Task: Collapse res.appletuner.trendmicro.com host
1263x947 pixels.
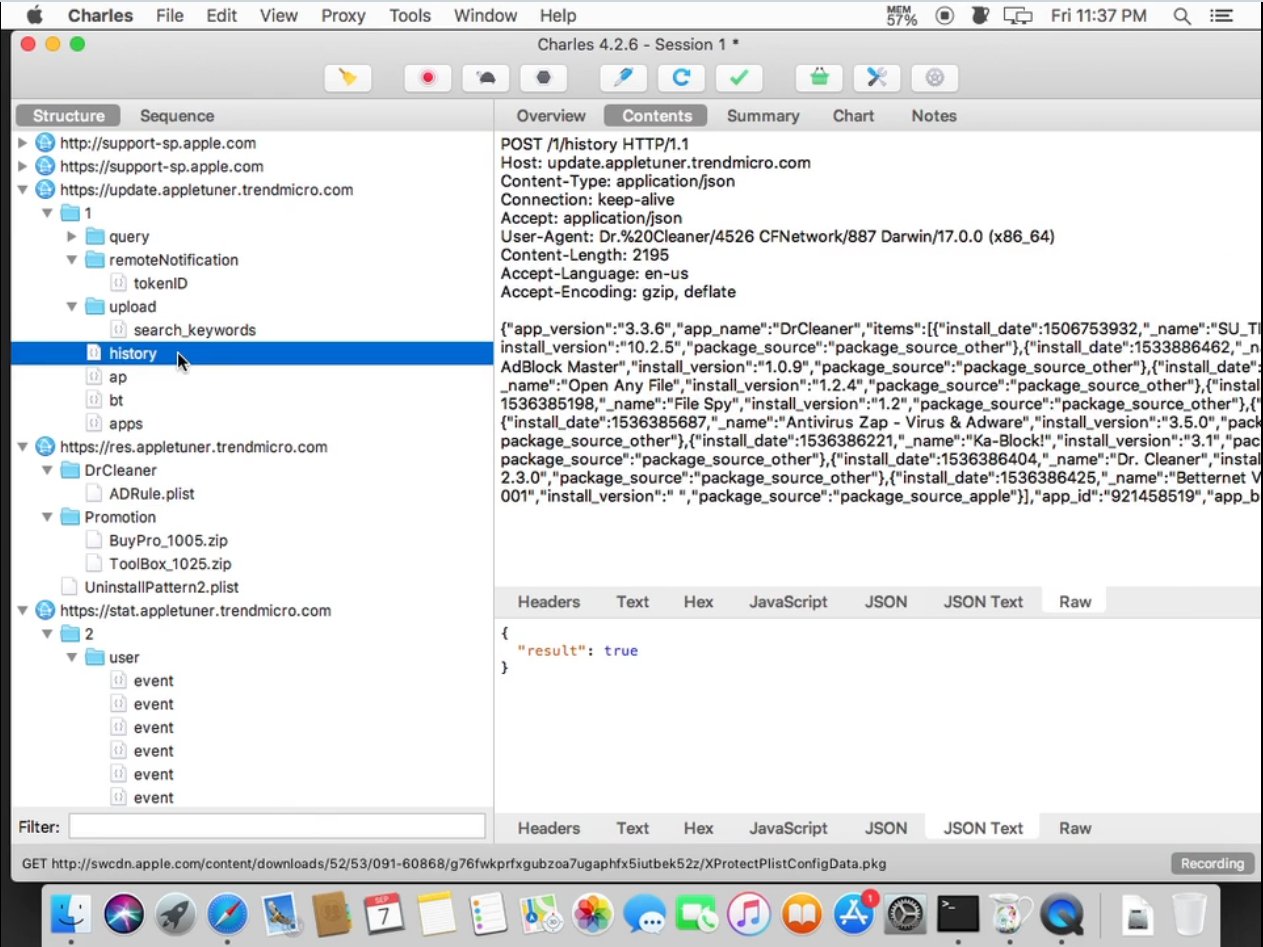Action: (x=24, y=447)
